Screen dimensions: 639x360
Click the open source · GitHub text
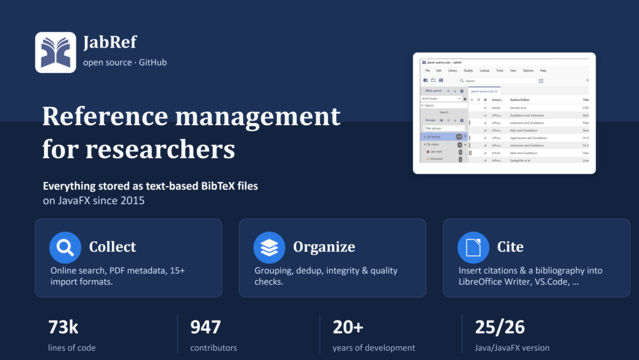coord(125,62)
